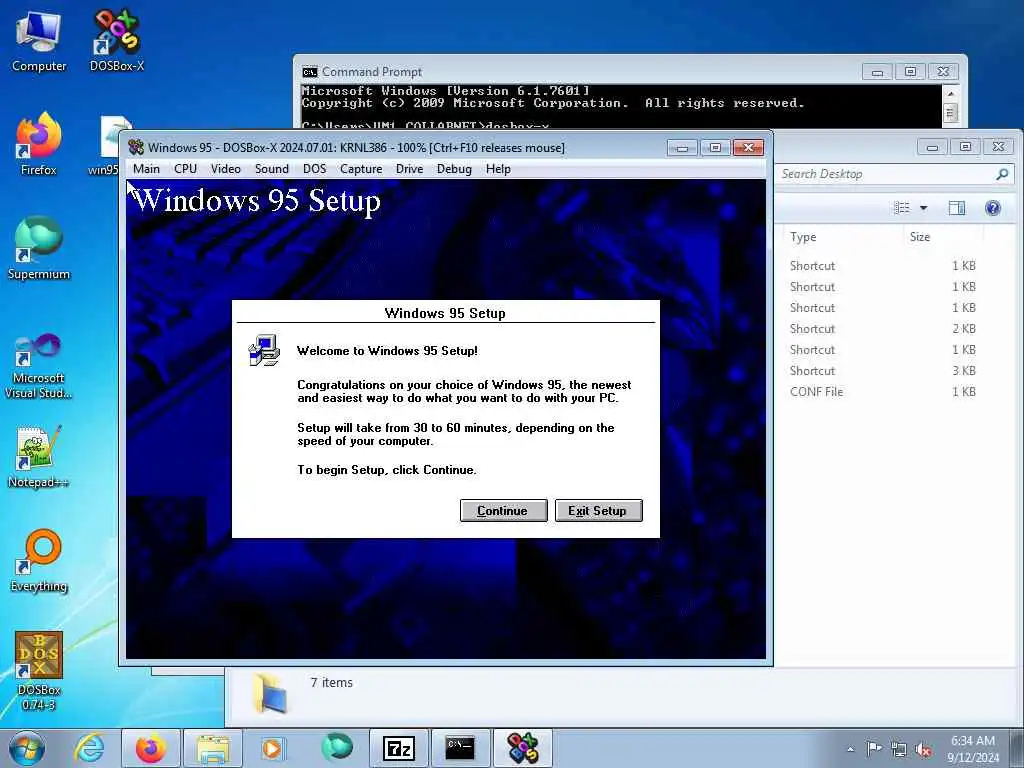Click the Explorer search magnifier icon
1024x768 pixels.
coord(1002,174)
